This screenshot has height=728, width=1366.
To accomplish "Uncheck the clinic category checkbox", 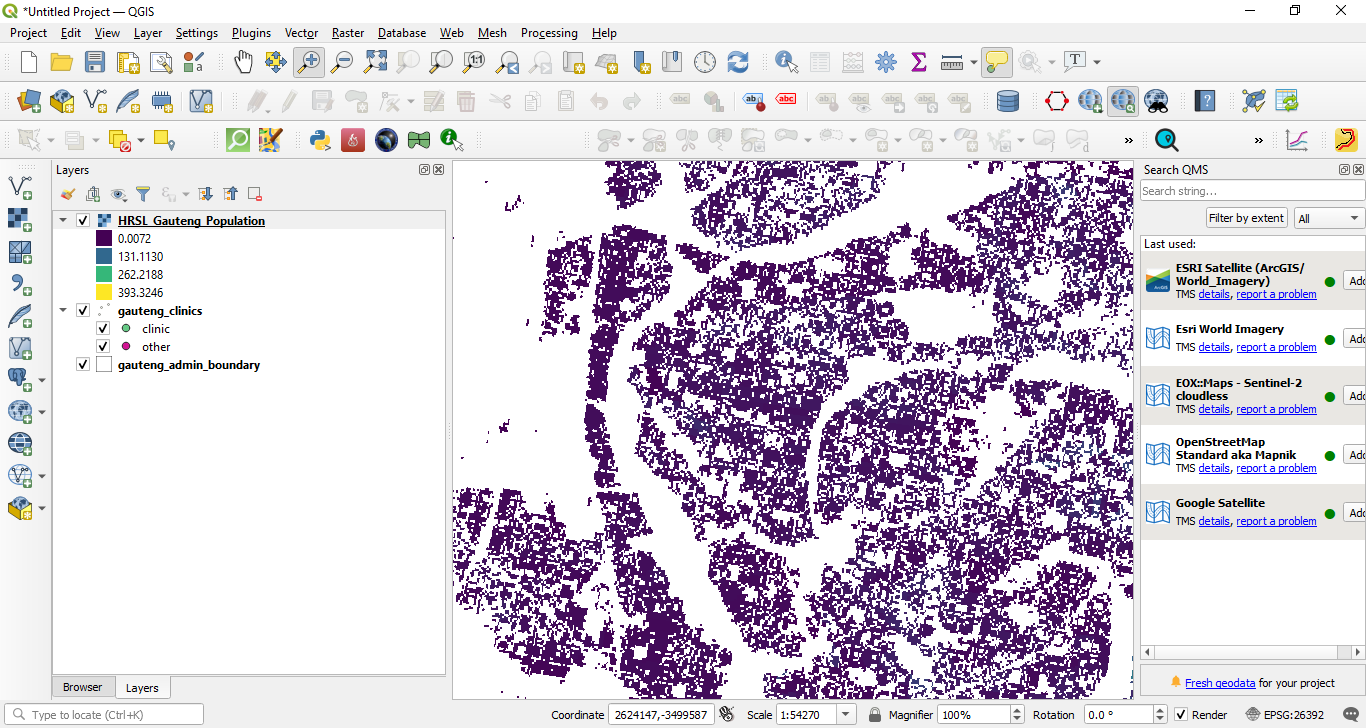I will coord(103,329).
